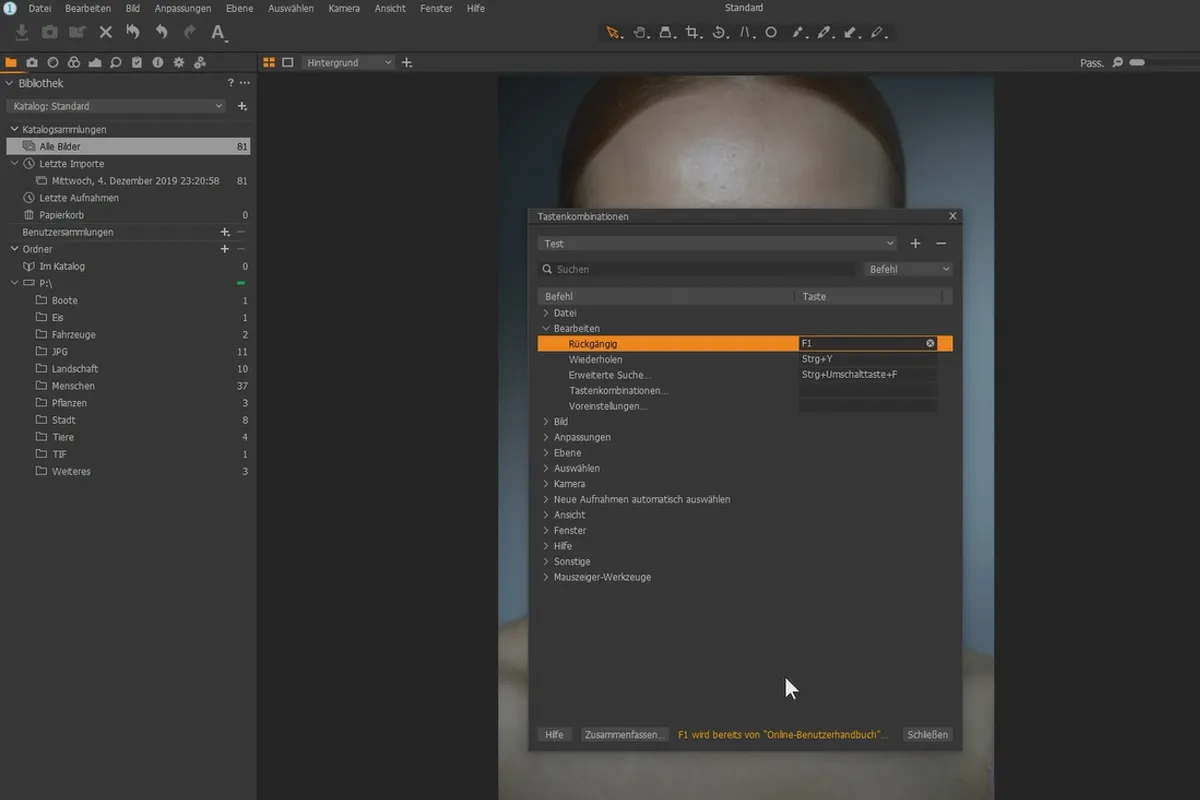
Task: Open the Color three-circles tool tab
Action: tap(74, 62)
